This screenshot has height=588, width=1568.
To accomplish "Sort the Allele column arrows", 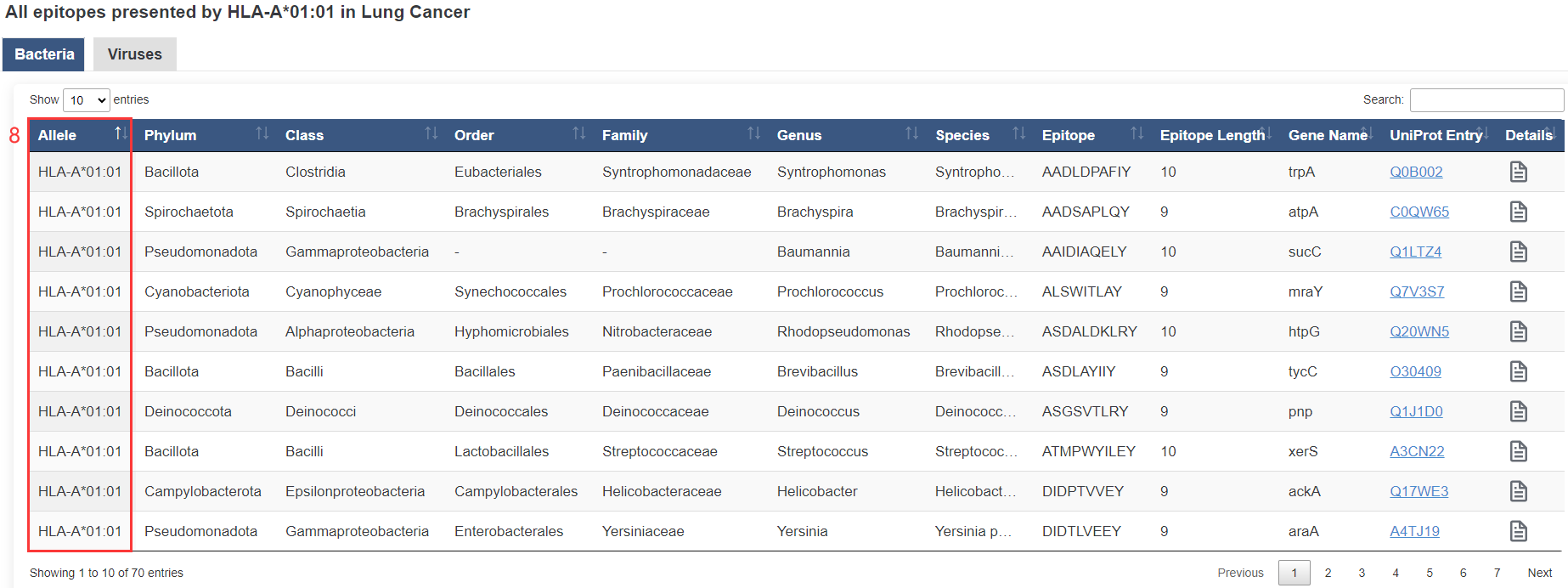I will 120,134.
